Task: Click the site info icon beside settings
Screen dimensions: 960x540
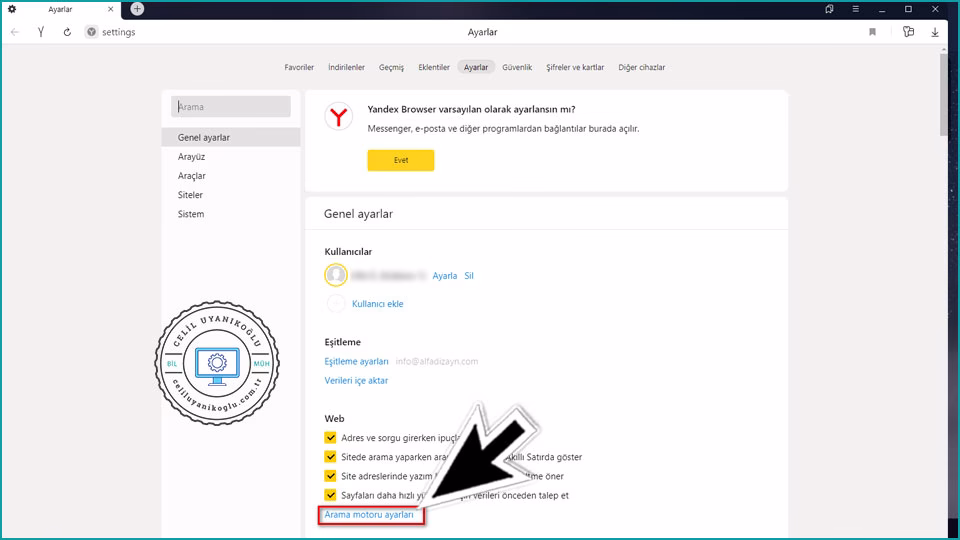Action: (91, 32)
